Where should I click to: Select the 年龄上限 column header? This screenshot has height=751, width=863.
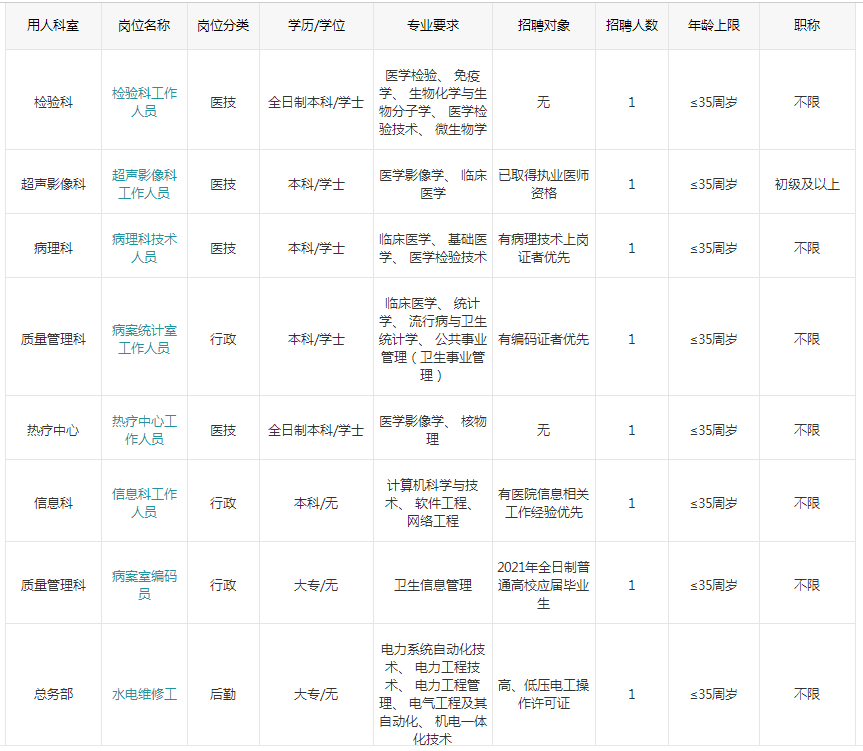[x=714, y=25]
